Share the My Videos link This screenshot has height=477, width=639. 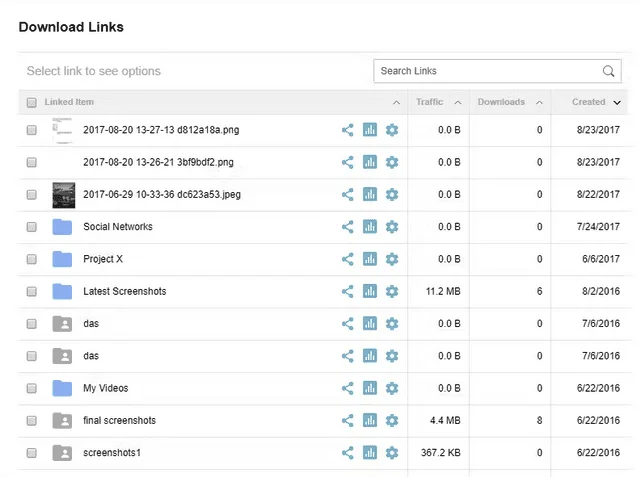pyautogui.click(x=348, y=388)
